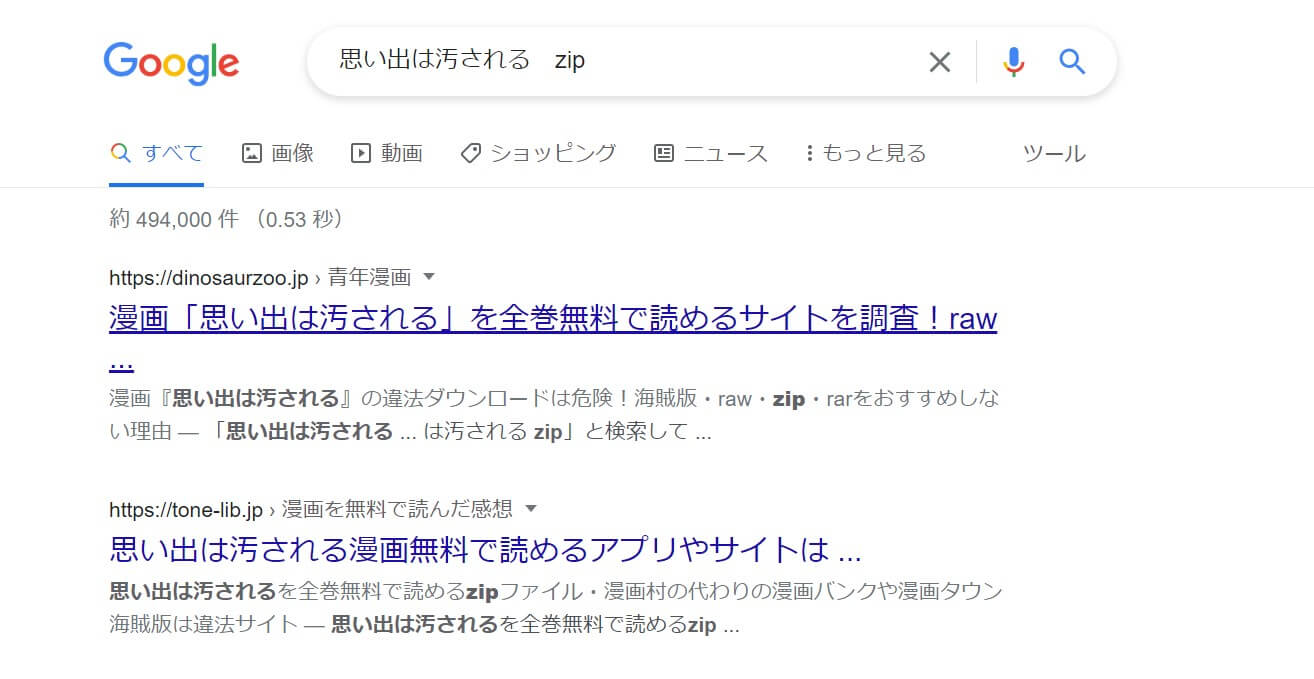1314x679 pixels.
Task: Open result 思い出は汚される漫画無料で読めるアプリやサイトは
Action: point(485,550)
